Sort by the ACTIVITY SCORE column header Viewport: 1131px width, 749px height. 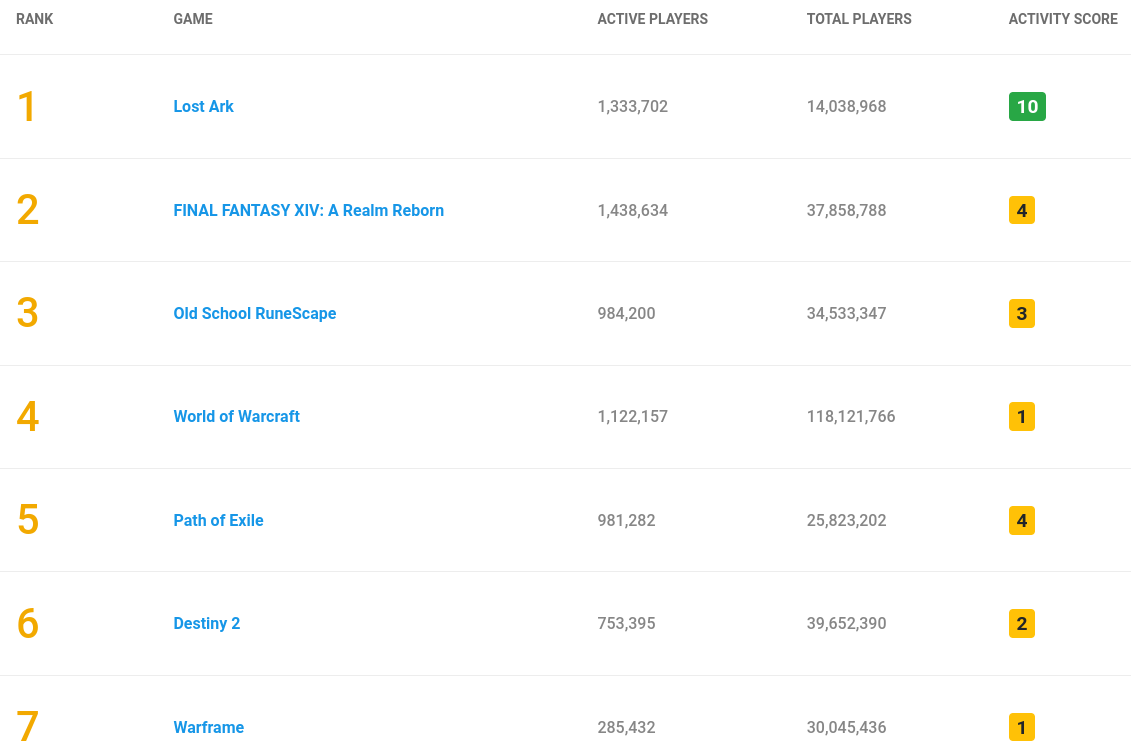click(x=1063, y=19)
